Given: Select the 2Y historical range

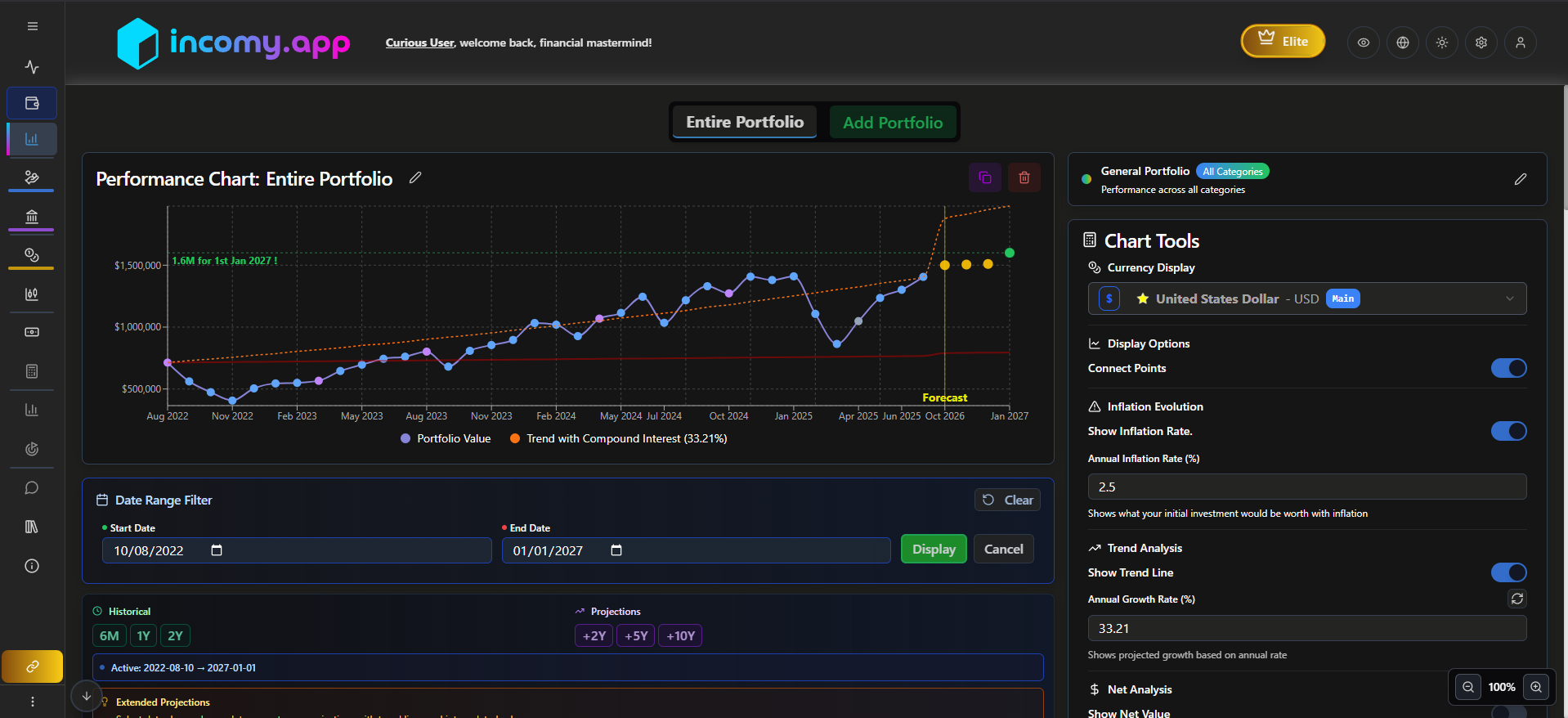Looking at the screenshot, I should 175,635.
